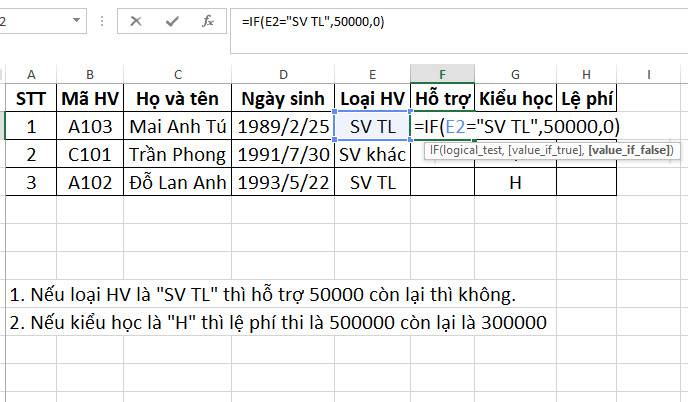
Task: Click the 'Mã HV' header cell
Action: point(90,98)
